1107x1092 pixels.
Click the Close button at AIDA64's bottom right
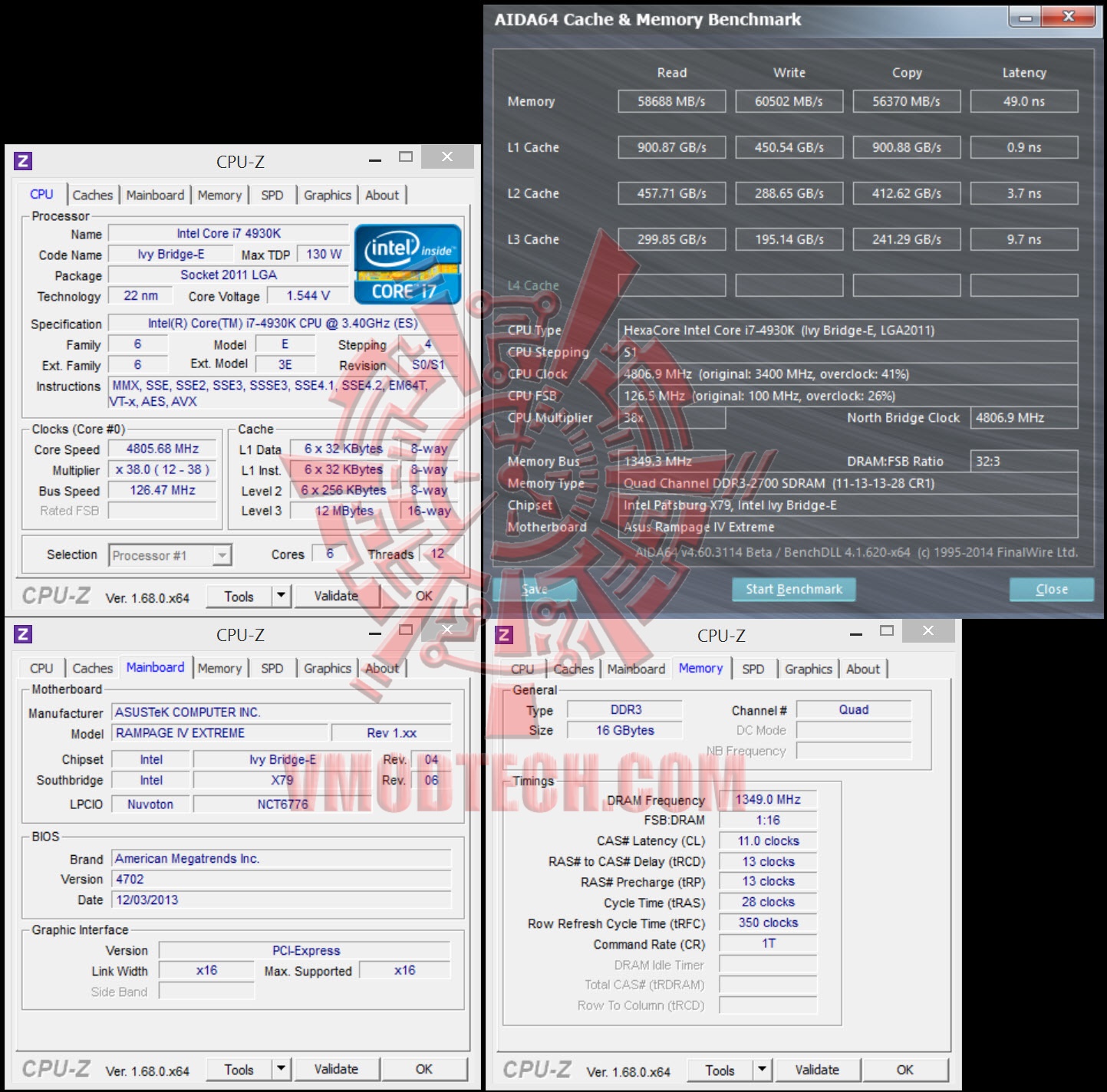coord(1052,589)
